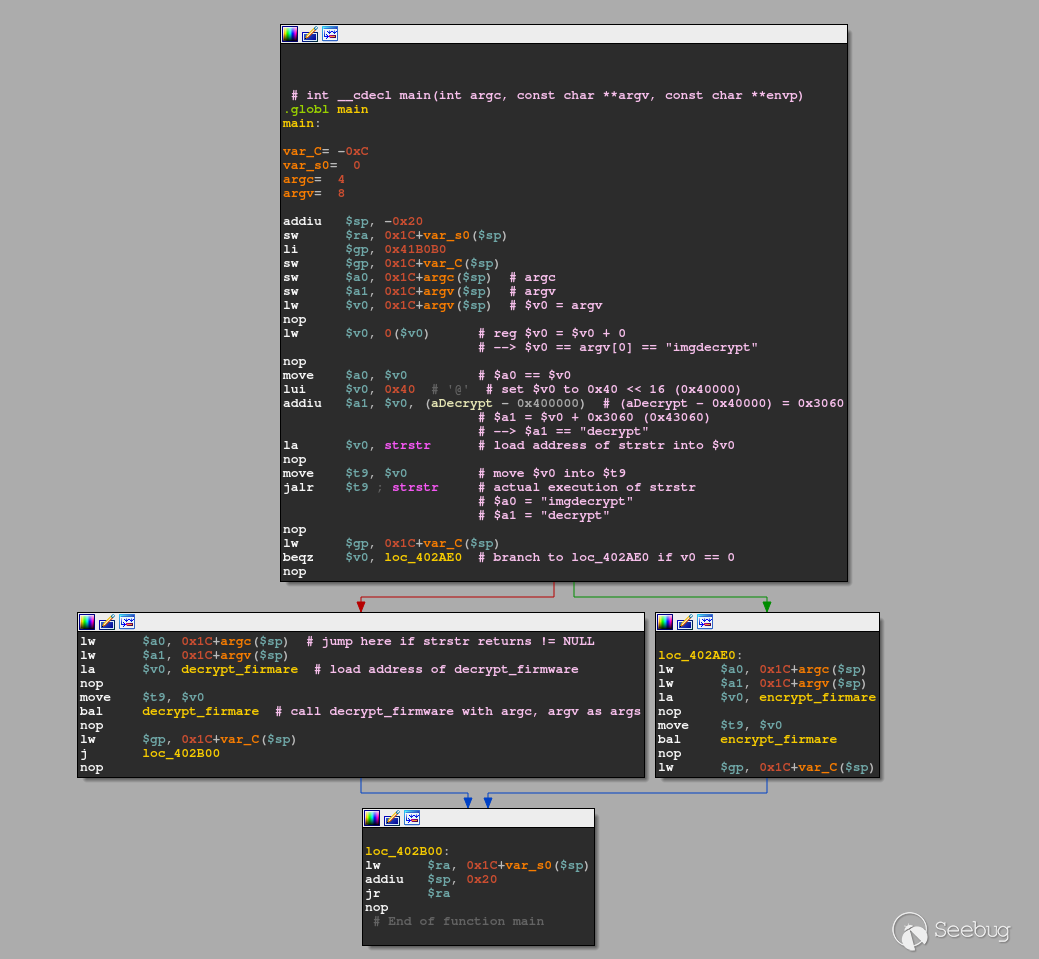Click group-nodes icon on loc_402B00 block
The width and height of the screenshot is (1039, 959).
click(x=412, y=818)
